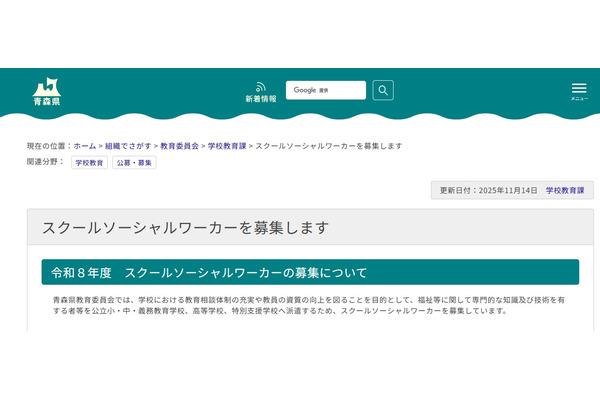Viewport: 600px width, 400px height.
Task: Click the magnifying glass search button
Action: click(383, 90)
